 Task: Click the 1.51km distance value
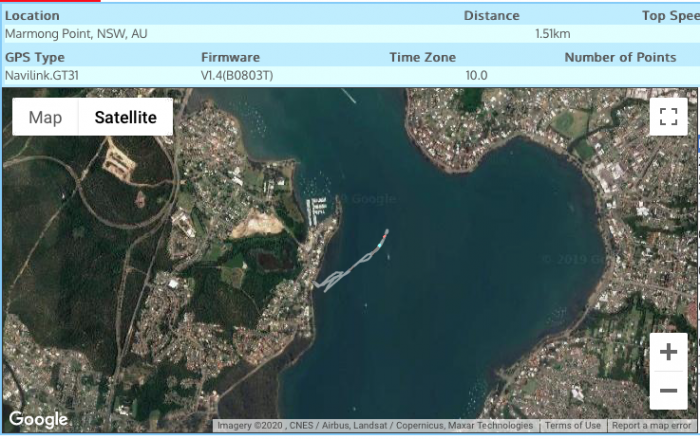coord(552,33)
